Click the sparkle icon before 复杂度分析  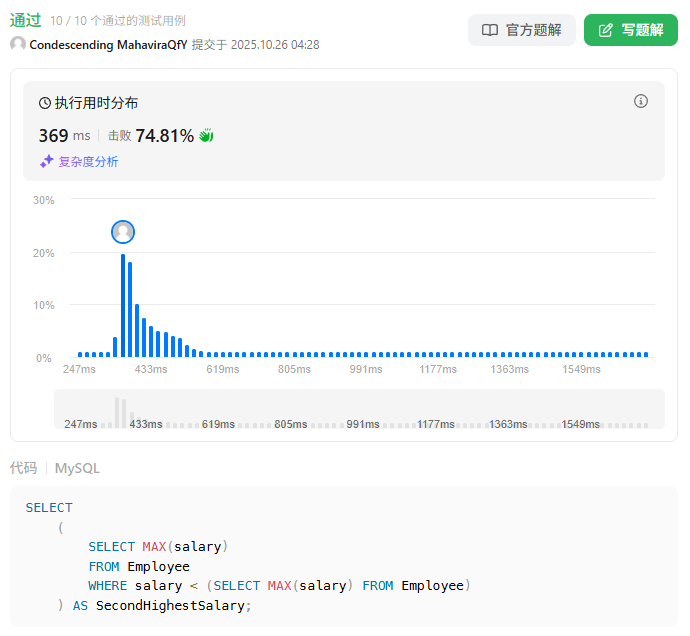tap(46, 161)
